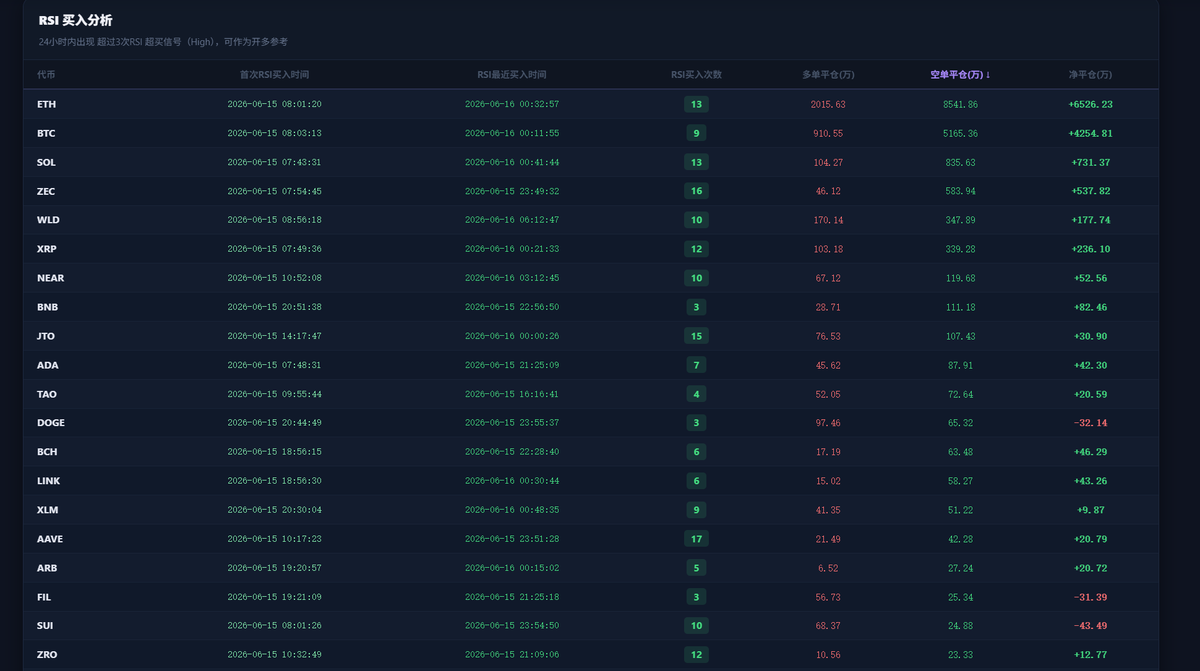The height and width of the screenshot is (671, 1200).
Task: Select the XLM coin name
Action: (47, 510)
